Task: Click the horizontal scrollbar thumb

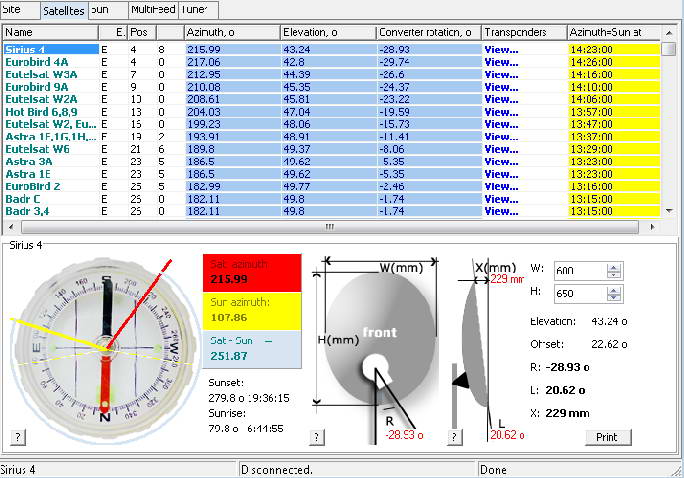Action: [330, 227]
